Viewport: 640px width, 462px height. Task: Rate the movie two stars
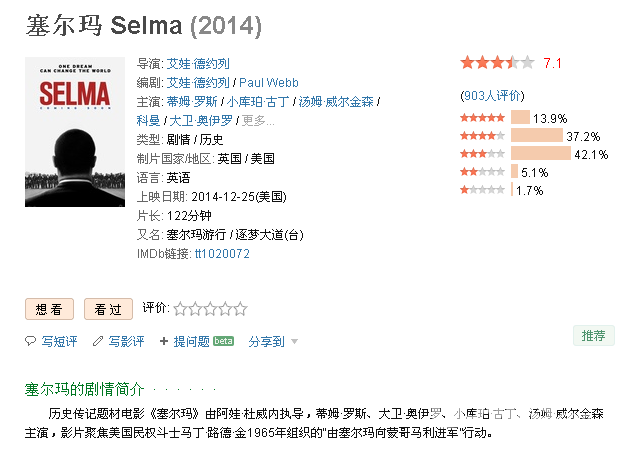tap(195, 309)
